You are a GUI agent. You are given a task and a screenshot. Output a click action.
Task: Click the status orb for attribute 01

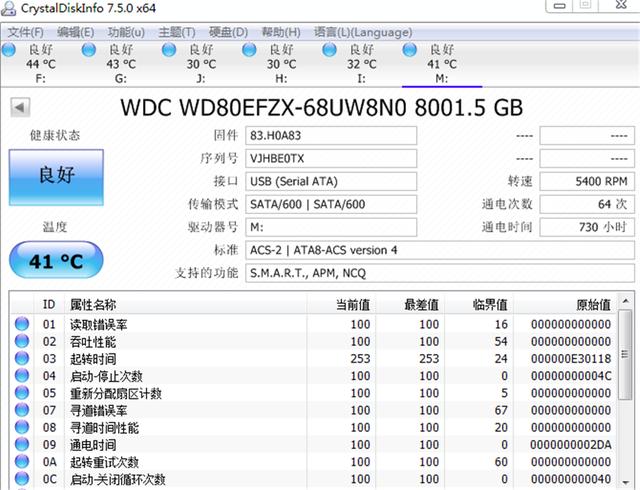(x=22, y=323)
